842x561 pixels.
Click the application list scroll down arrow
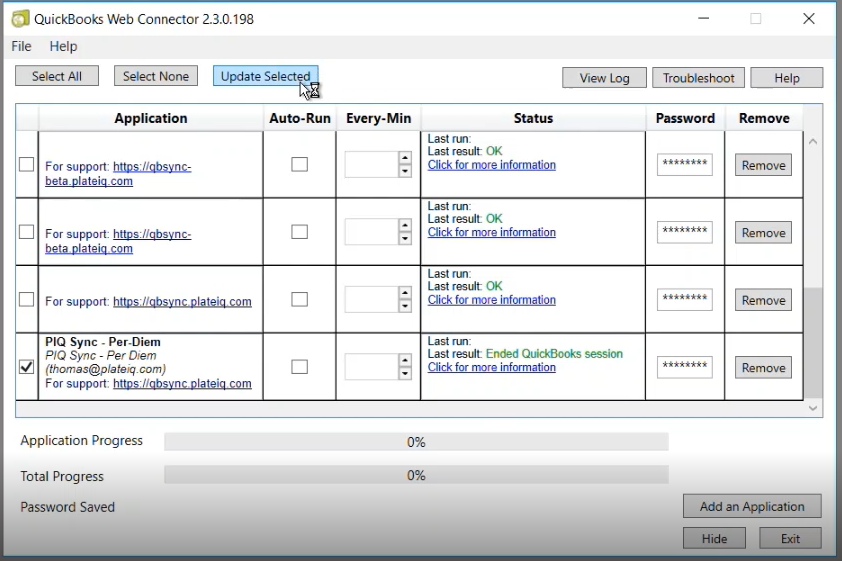click(813, 409)
